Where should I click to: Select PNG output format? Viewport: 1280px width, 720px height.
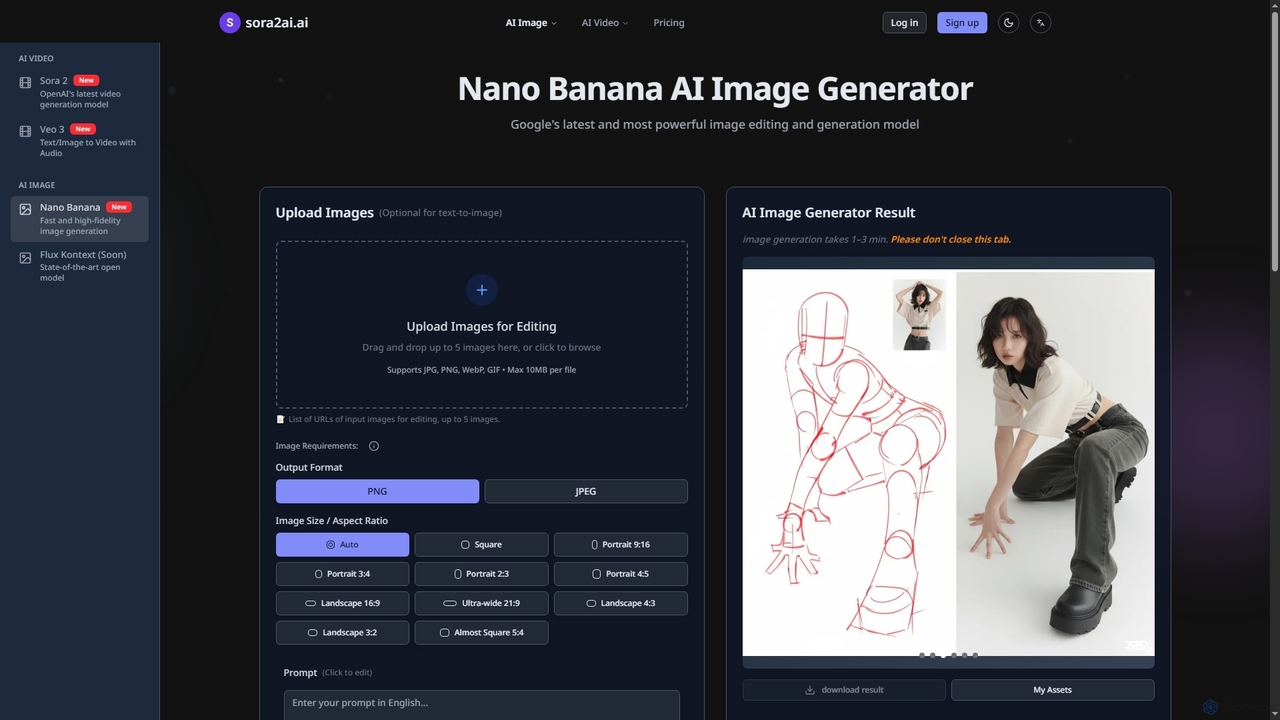[x=377, y=491]
